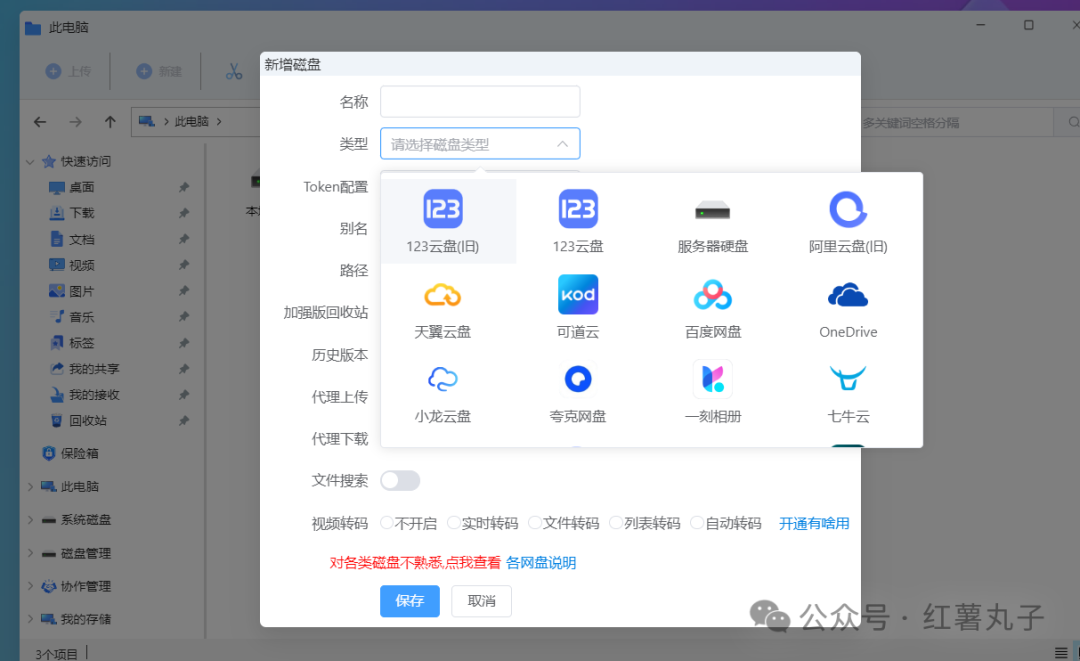Click 上传 upload toolbar button
This screenshot has width=1080, height=661.
point(68,72)
